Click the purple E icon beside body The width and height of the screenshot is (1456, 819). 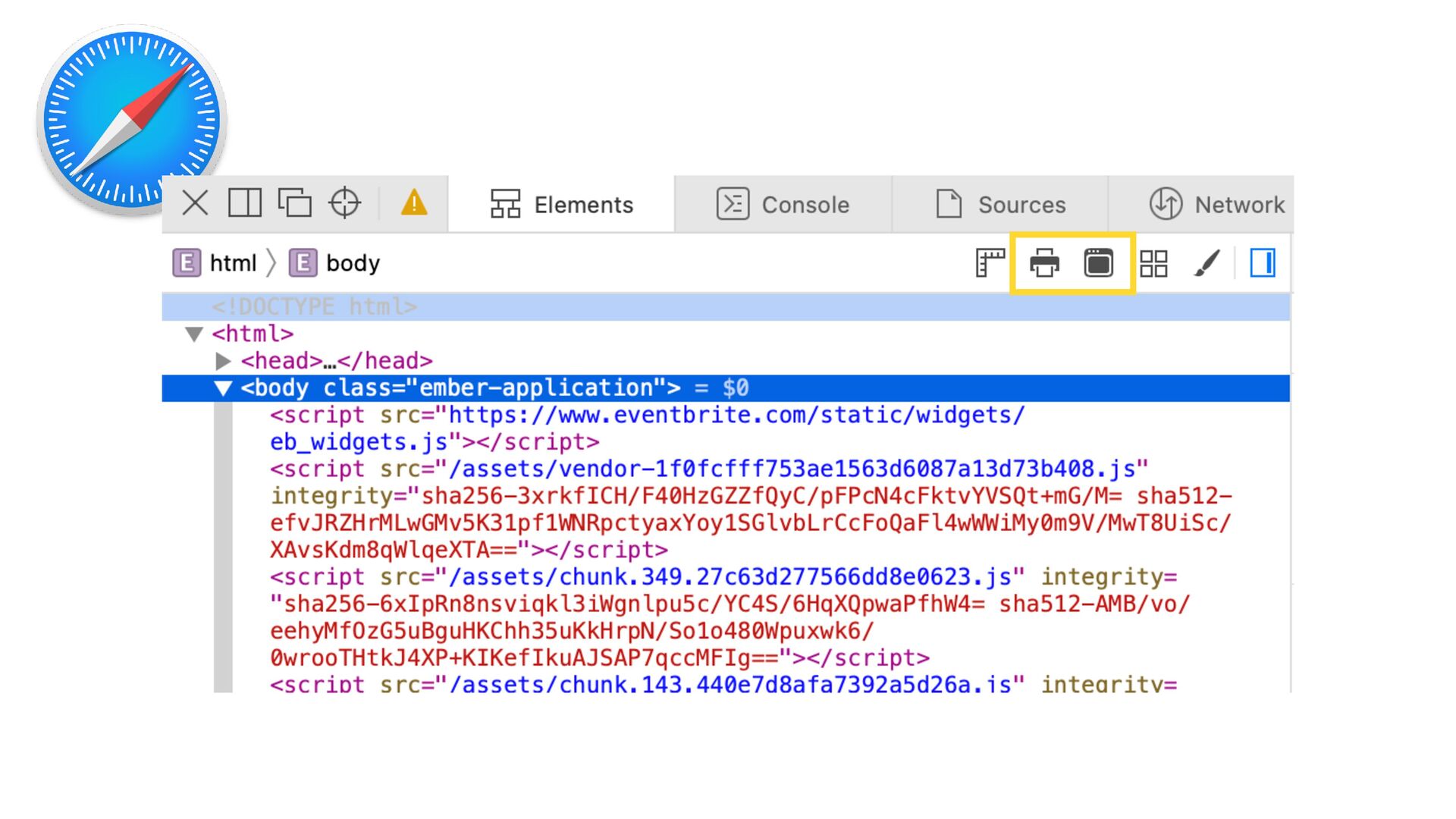[303, 263]
